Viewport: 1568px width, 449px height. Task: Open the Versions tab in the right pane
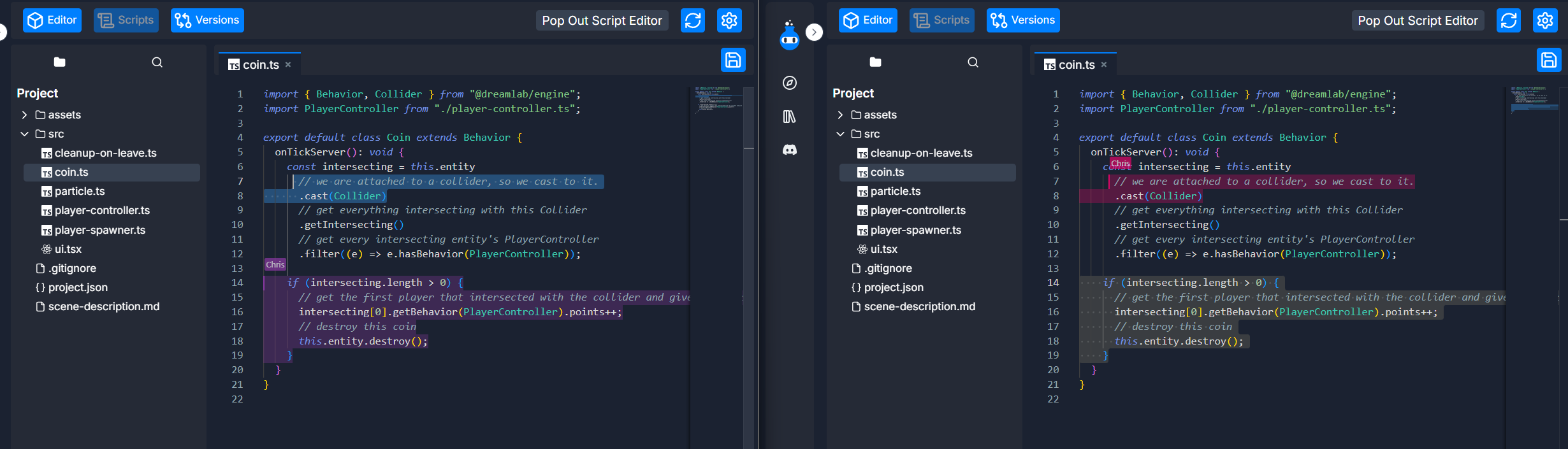(x=1023, y=20)
